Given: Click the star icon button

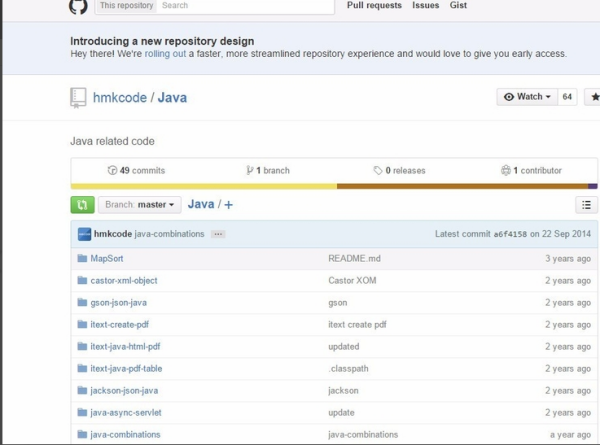Looking at the screenshot, I should pos(594,97).
